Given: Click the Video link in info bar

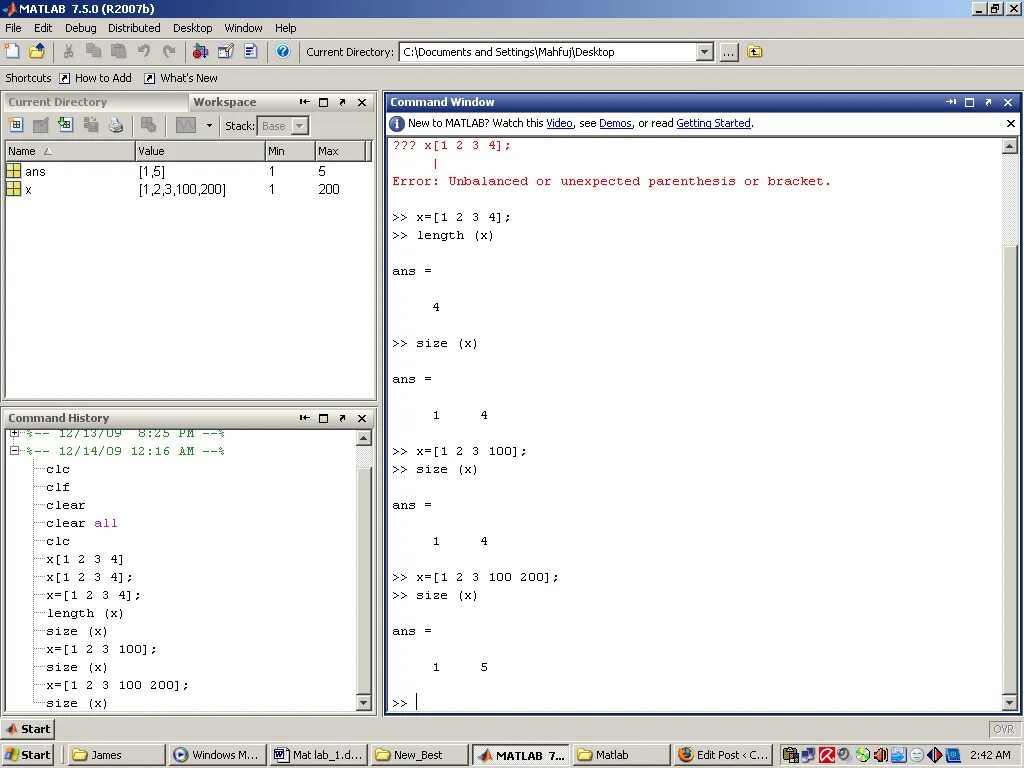Looking at the screenshot, I should (x=559, y=123).
